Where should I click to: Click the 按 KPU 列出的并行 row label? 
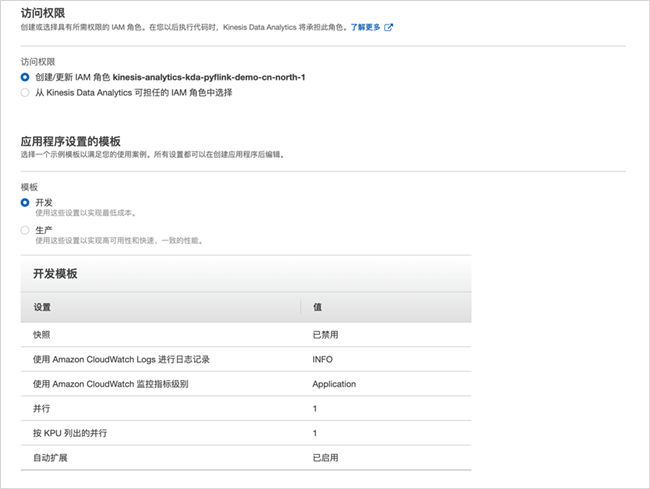[x=70, y=433]
